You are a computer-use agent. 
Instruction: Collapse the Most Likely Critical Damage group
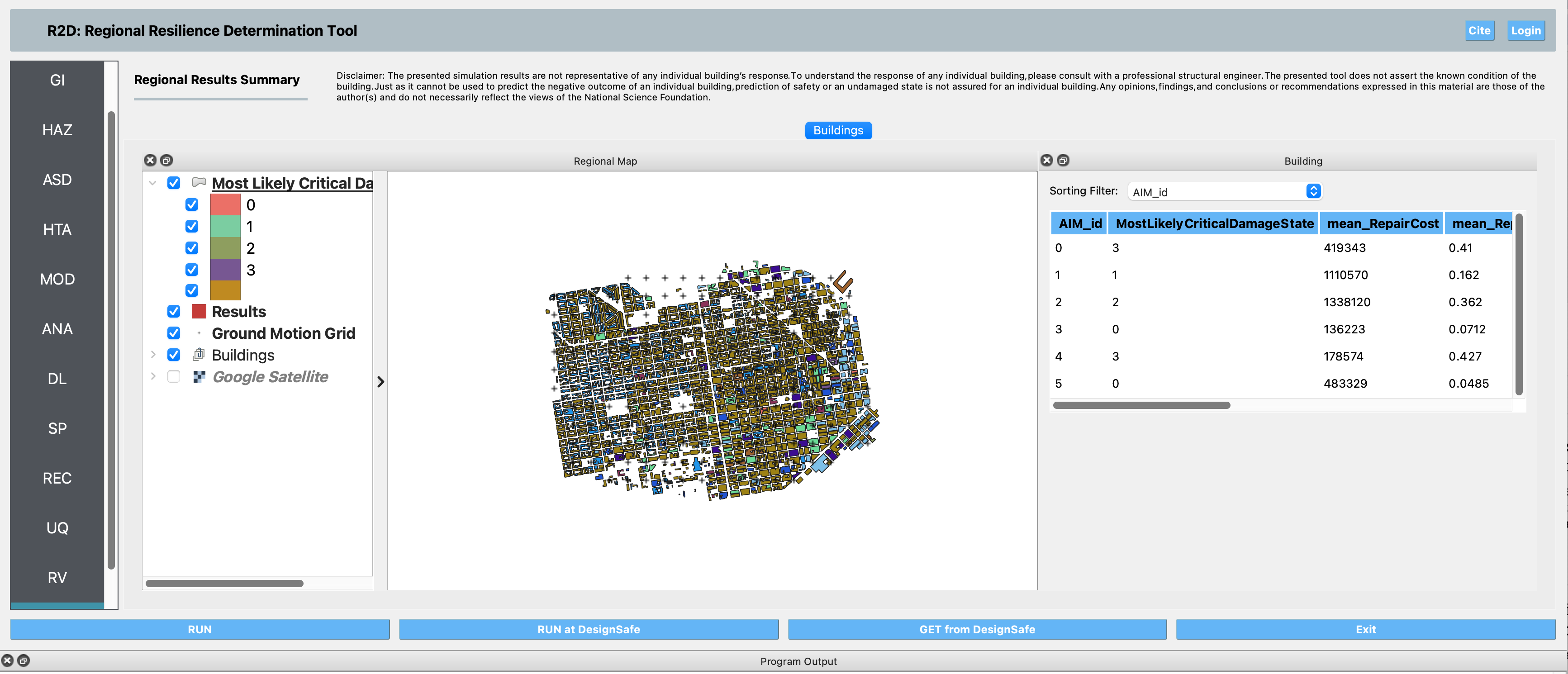(153, 183)
